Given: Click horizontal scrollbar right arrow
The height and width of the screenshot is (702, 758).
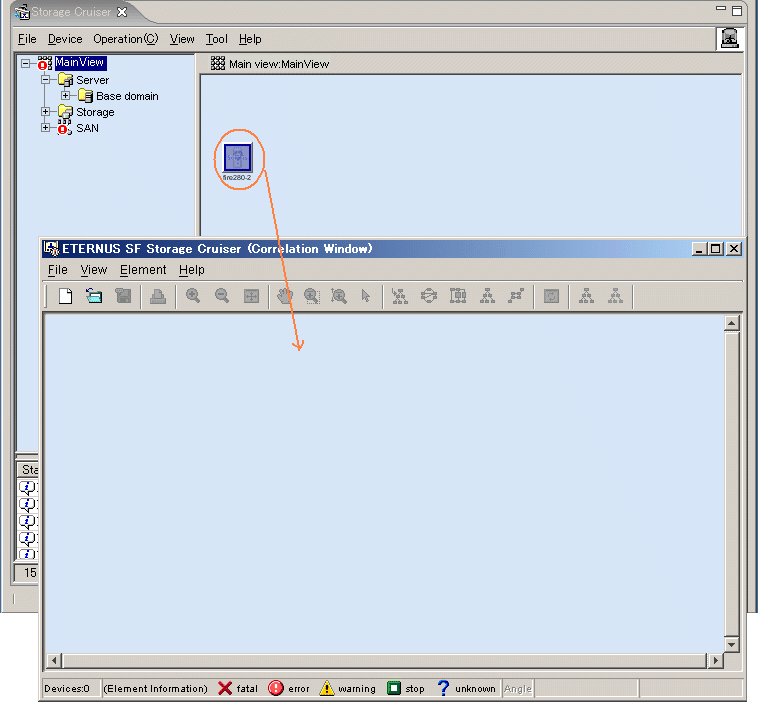Looking at the screenshot, I should [x=715, y=660].
